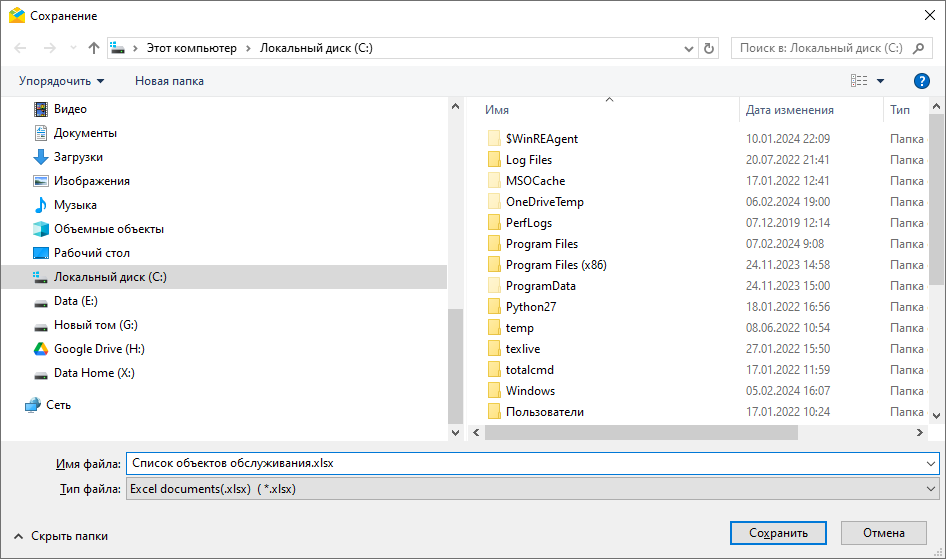
Task: Expand the address bar history dropdown
Action: pyautogui.click(x=689, y=48)
